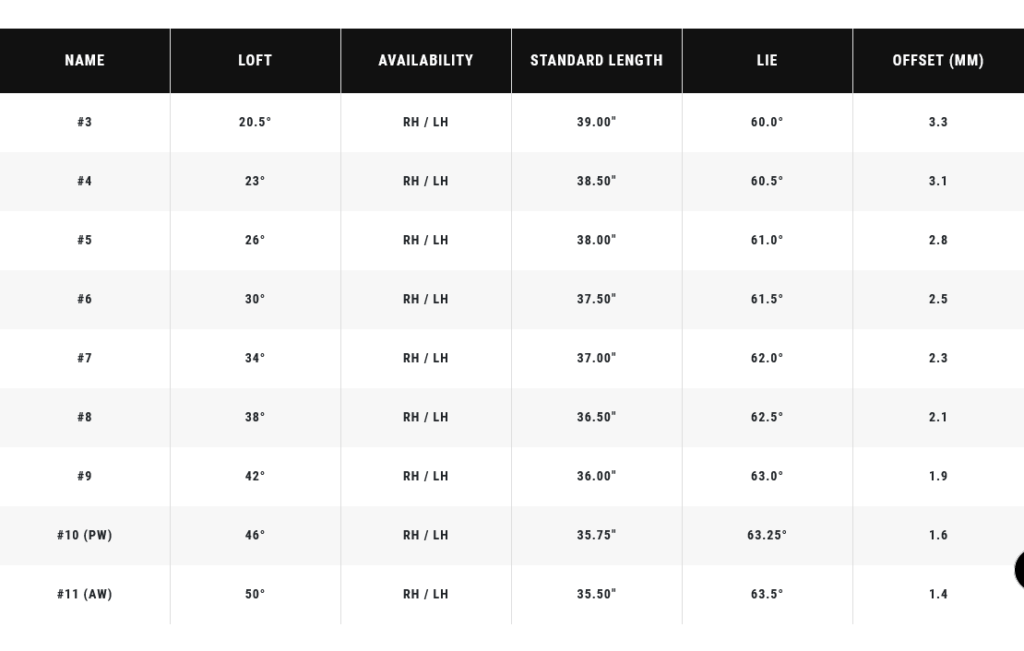Click the 30° loft for #6
This screenshot has width=1024, height=651.
point(255,299)
